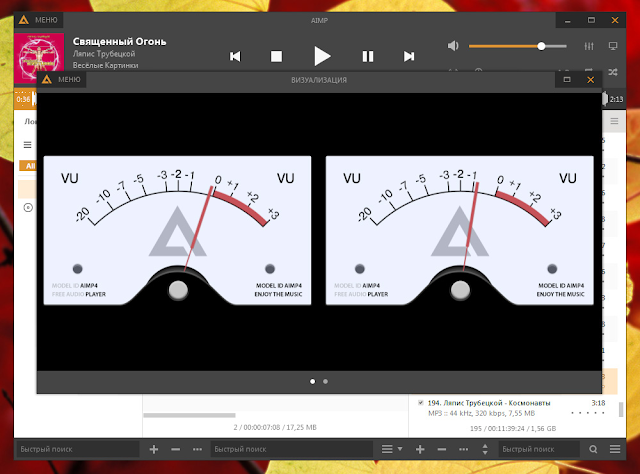Click the right quick search field
Image resolution: width=640 pixels, height=474 pixels.
click(x=539, y=449)
